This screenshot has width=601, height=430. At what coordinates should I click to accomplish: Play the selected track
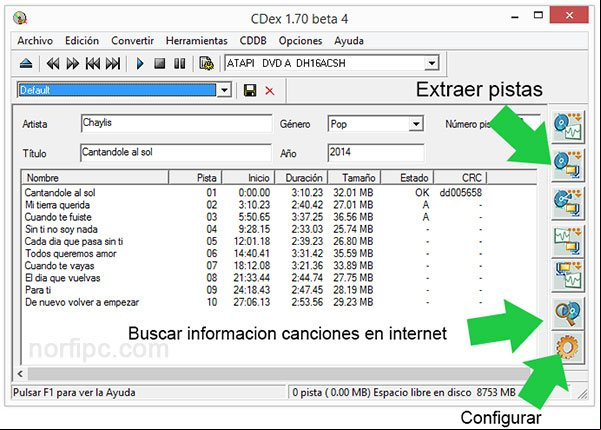140,64
